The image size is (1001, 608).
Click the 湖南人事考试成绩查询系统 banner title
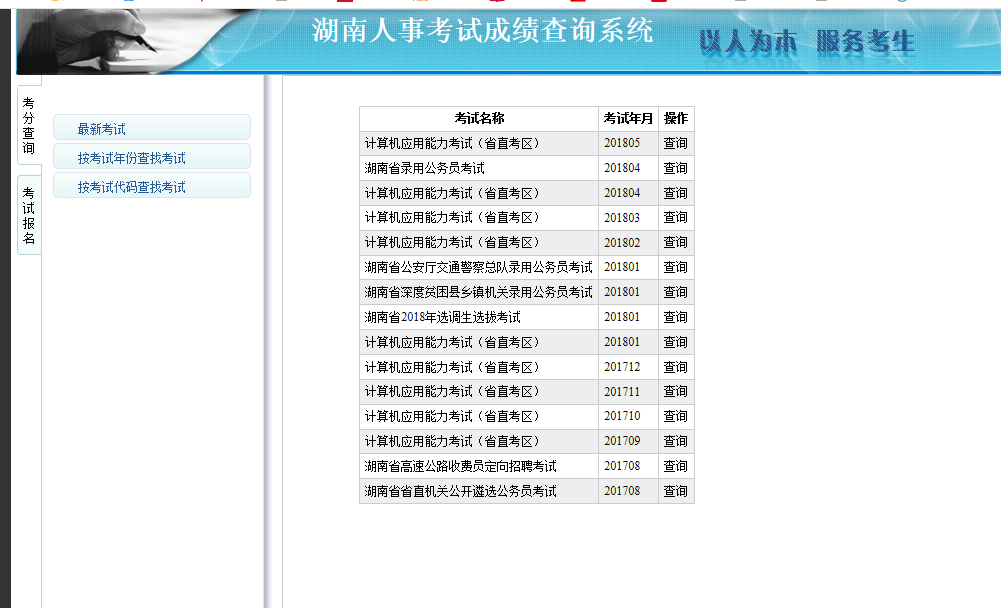tap(483, 32)
